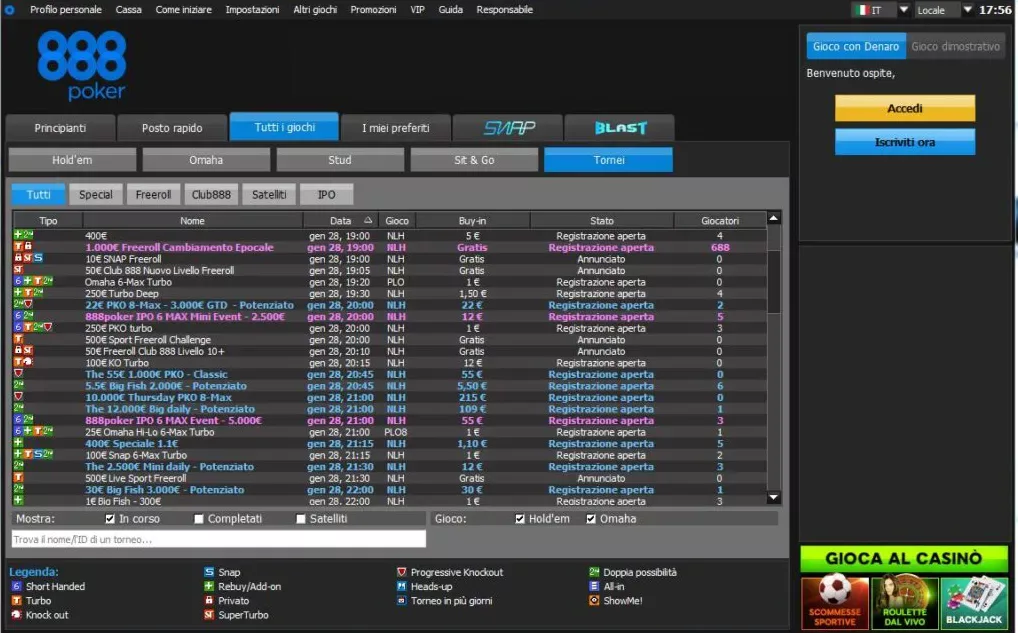Toggle the Hold'em game checkbox

[519, 519]
